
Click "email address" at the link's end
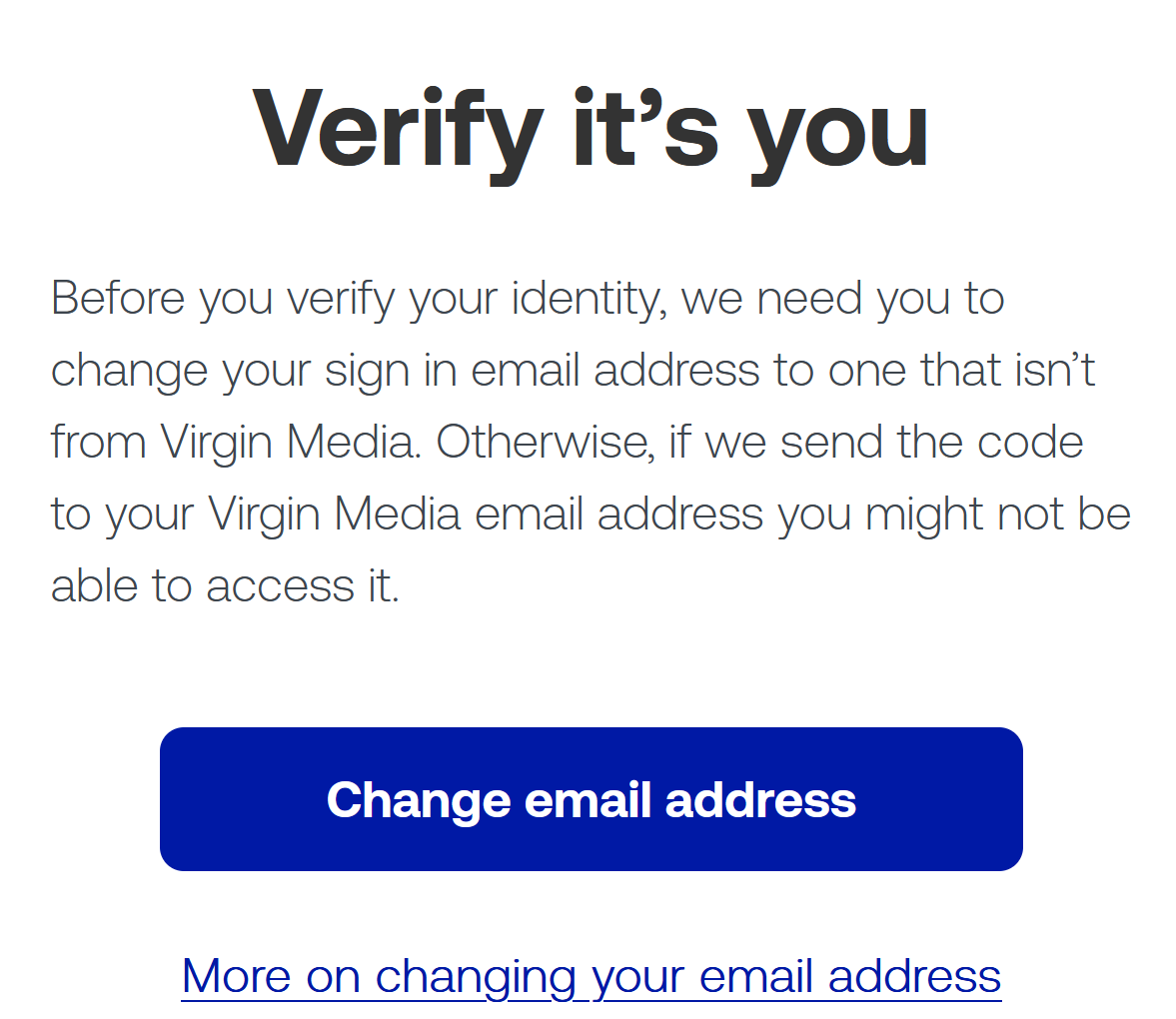(x=850, y=976)
